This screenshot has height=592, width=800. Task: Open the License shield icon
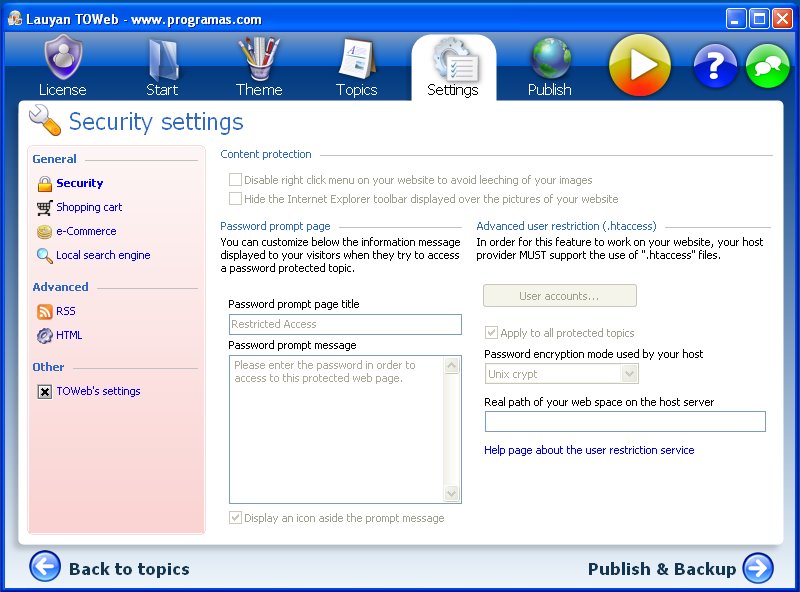(63, 57)
